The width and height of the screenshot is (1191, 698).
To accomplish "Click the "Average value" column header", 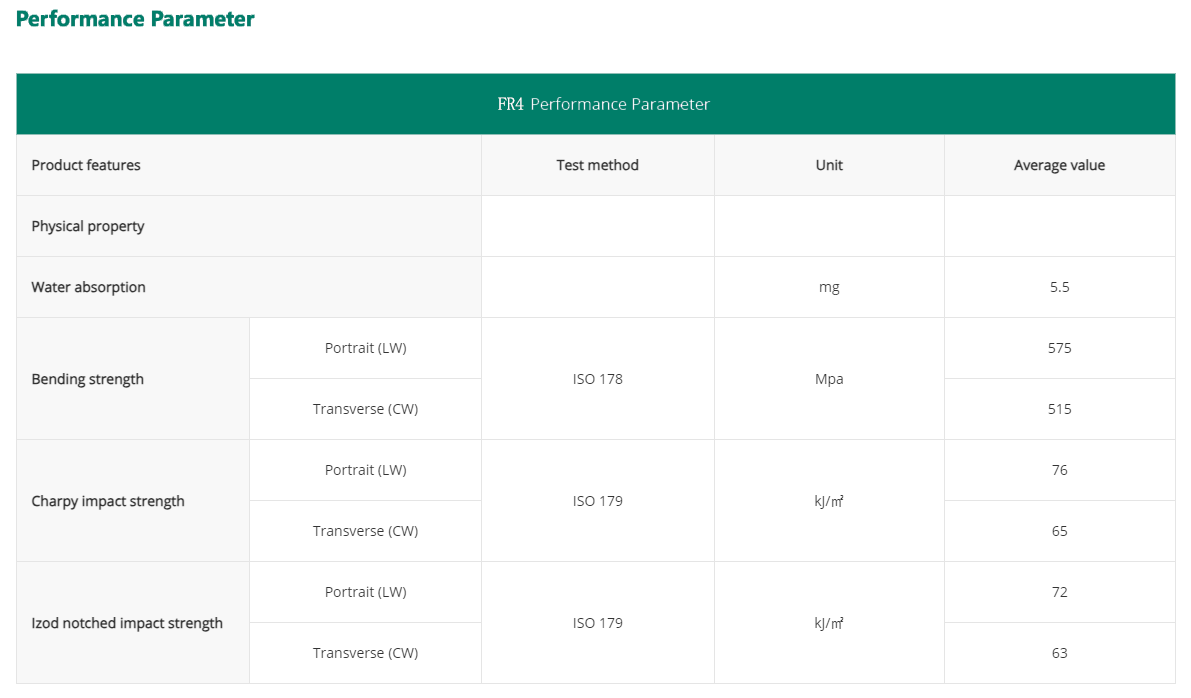I will 1059,165.
